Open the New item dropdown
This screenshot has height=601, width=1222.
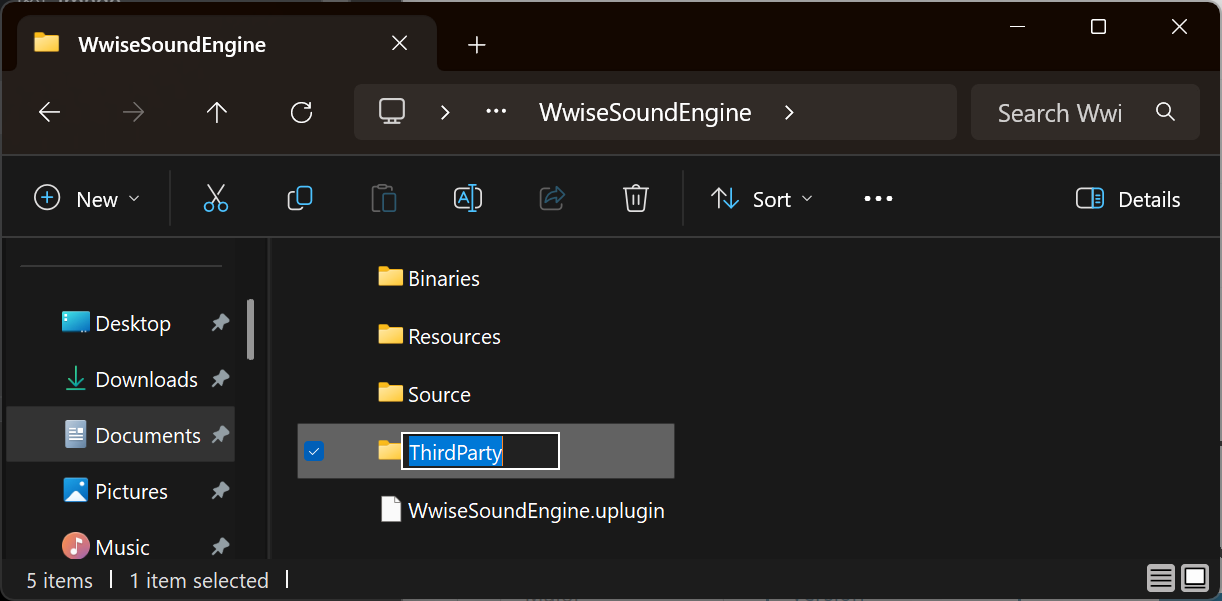coord(88,198)
